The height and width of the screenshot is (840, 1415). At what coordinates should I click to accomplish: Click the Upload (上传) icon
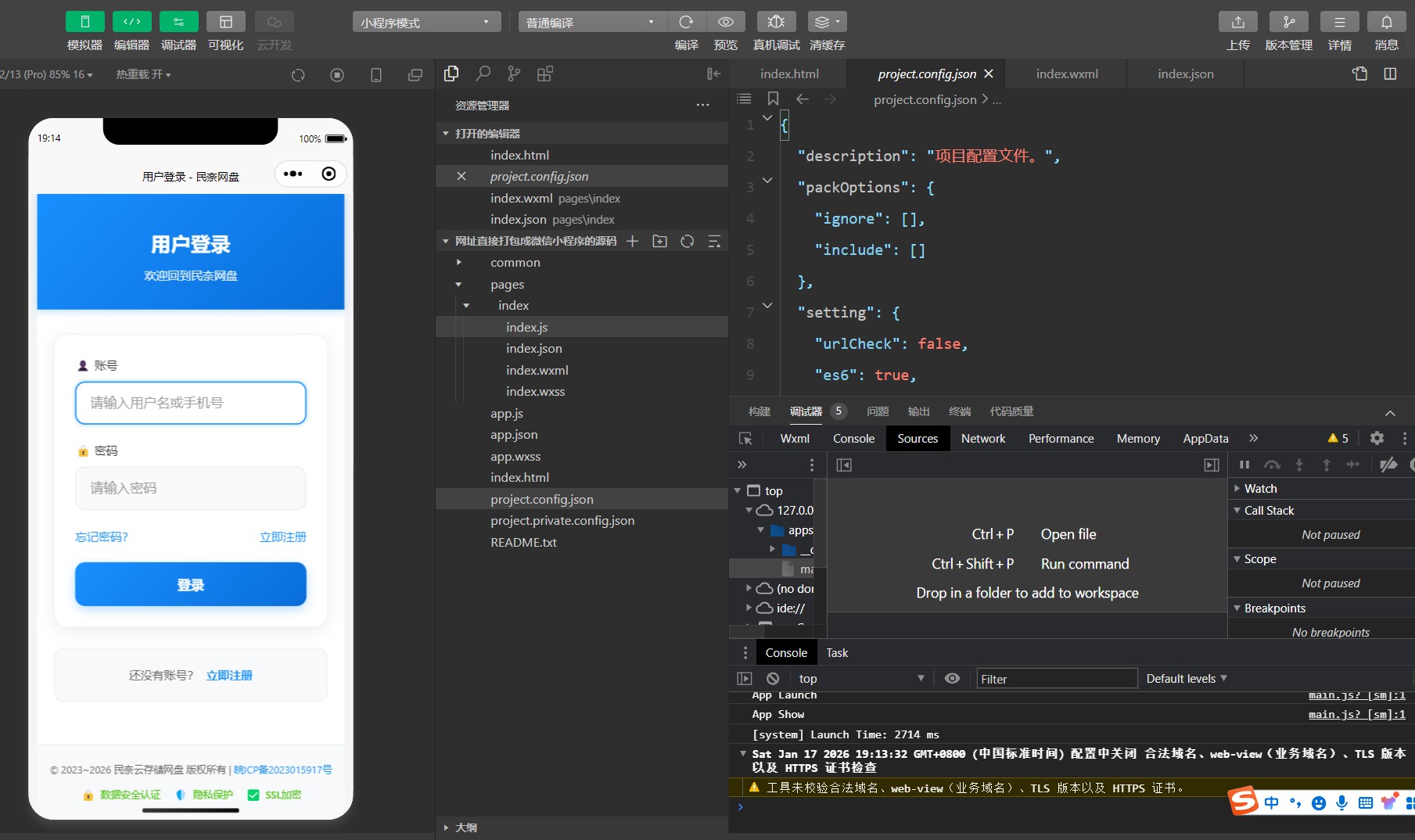tap(1237, 22)
